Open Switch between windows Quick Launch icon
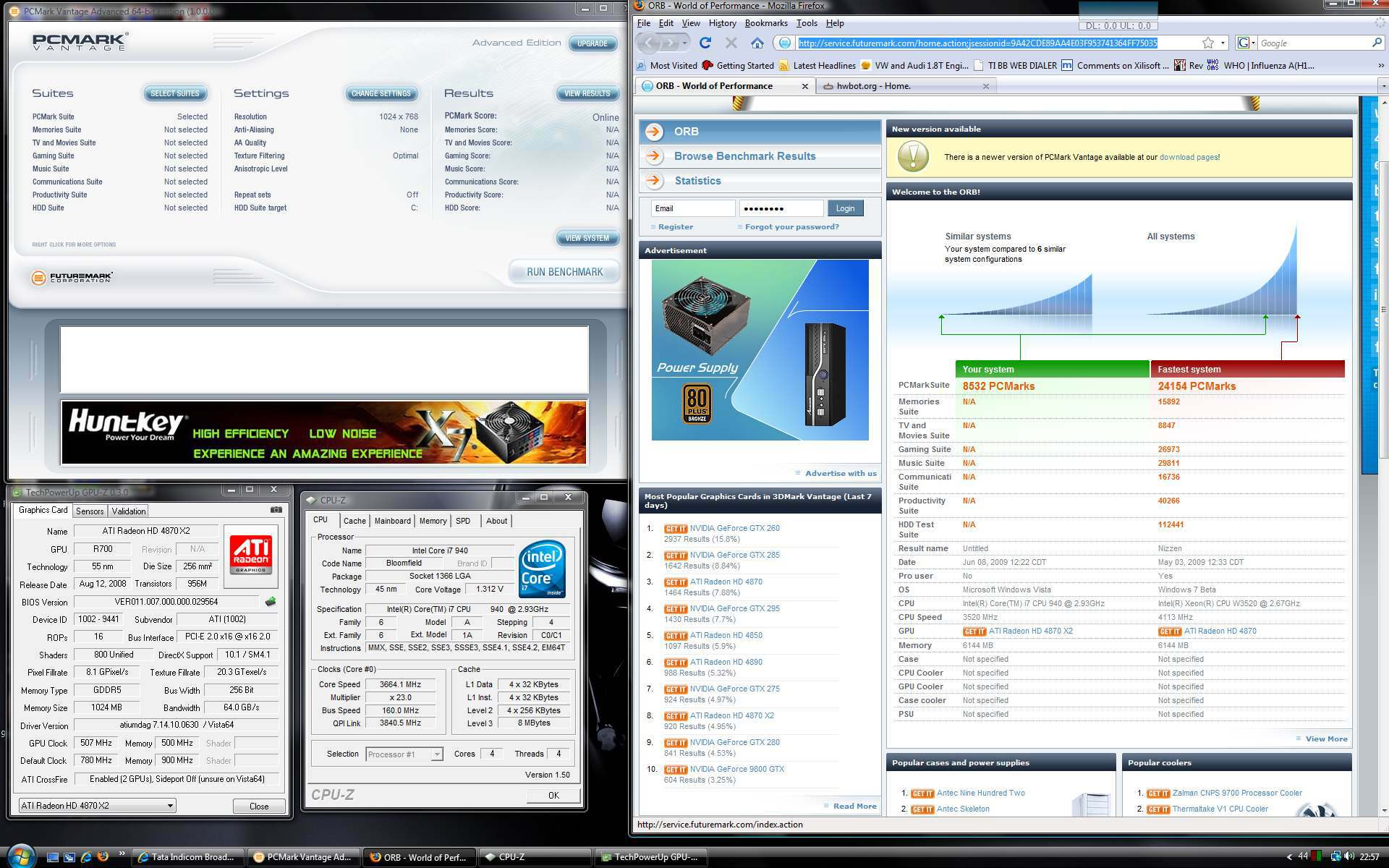Screen dimensions: 1389x868 pyautogui.click(x=69, y=856)
